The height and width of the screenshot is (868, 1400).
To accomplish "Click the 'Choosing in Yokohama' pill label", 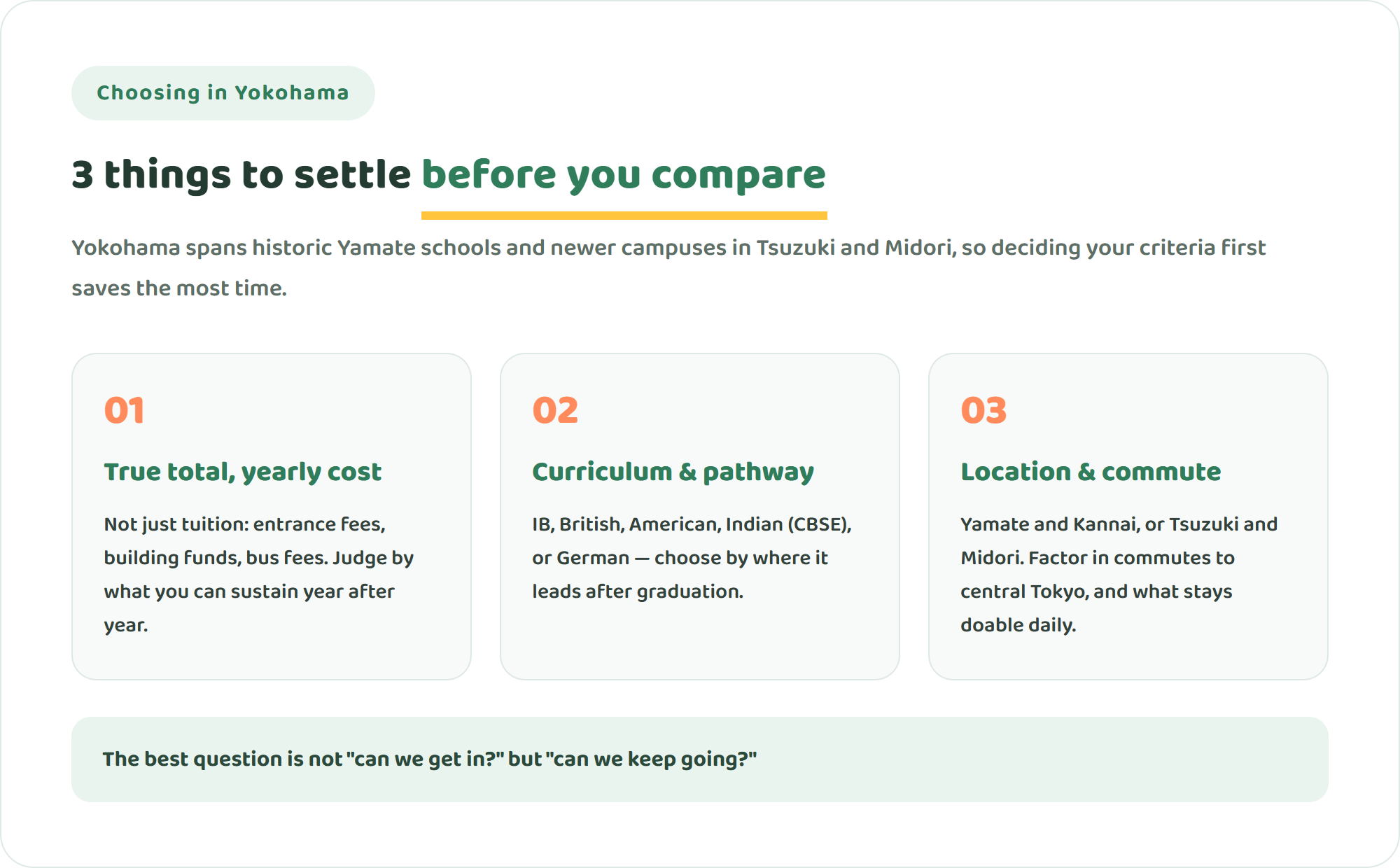I will tap(223, 92).
